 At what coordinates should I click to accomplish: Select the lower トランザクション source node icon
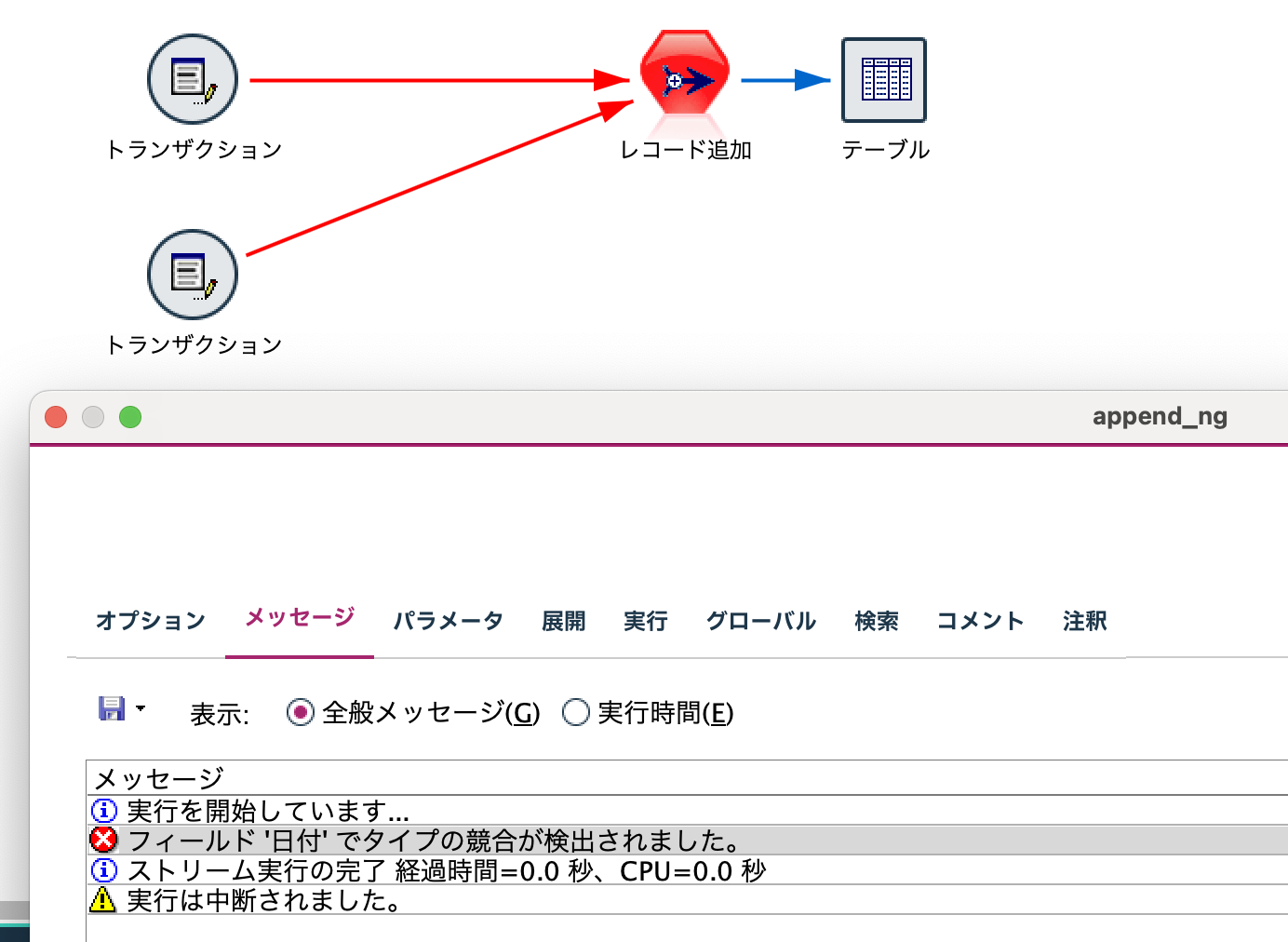pos(191,275)
